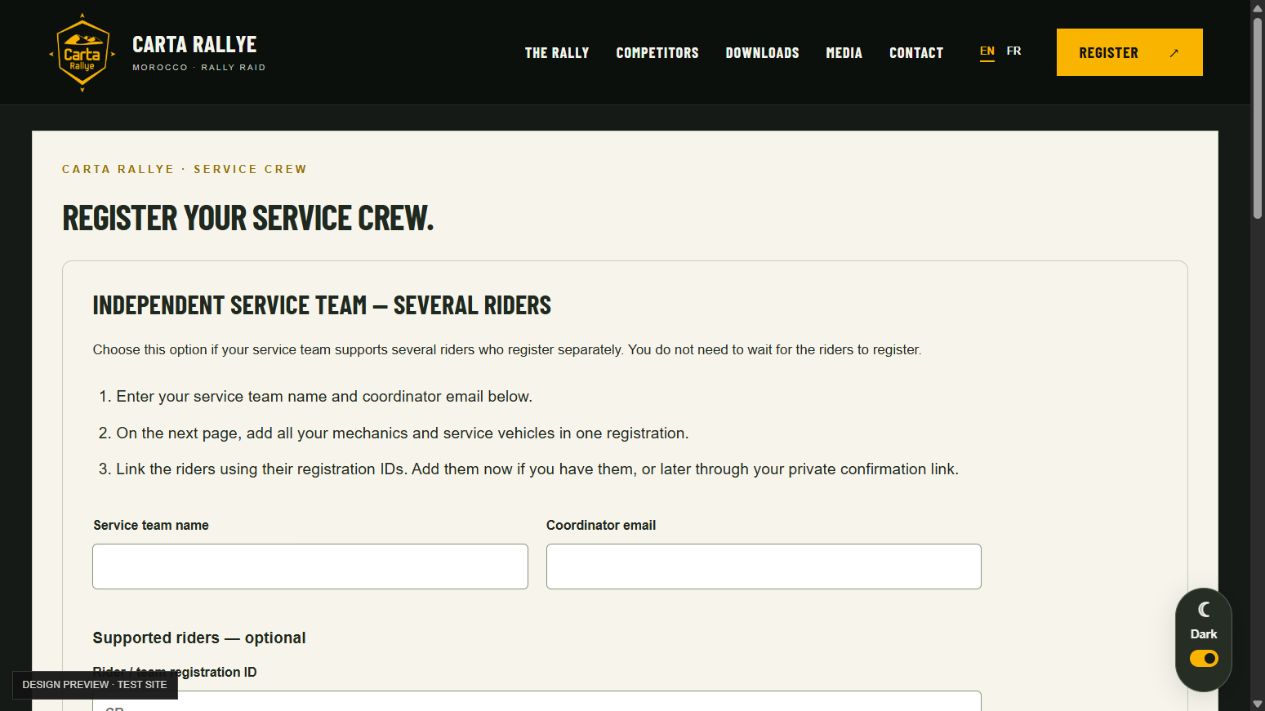This screenshot has height=711, width=1265.
Task: Click the Carta Rallye hexagon logo
Action: tap(82, 52)
